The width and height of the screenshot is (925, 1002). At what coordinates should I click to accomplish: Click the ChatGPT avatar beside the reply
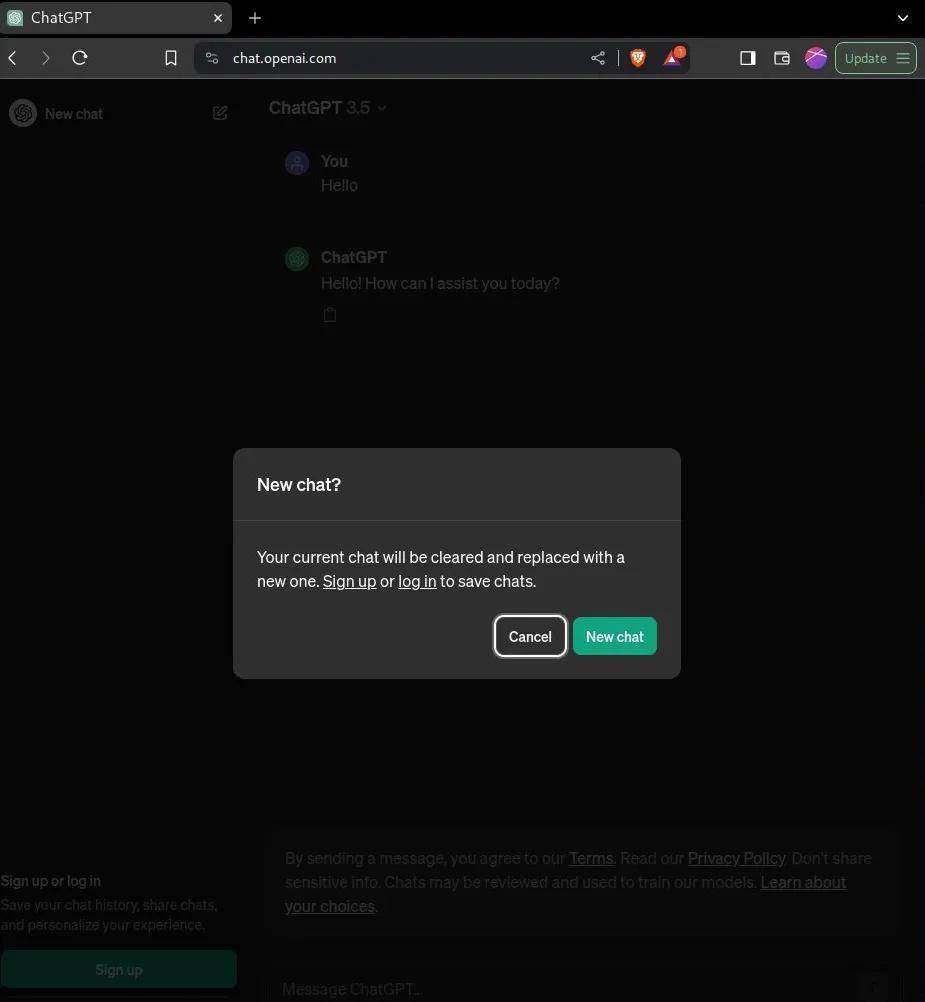(296, 259)
